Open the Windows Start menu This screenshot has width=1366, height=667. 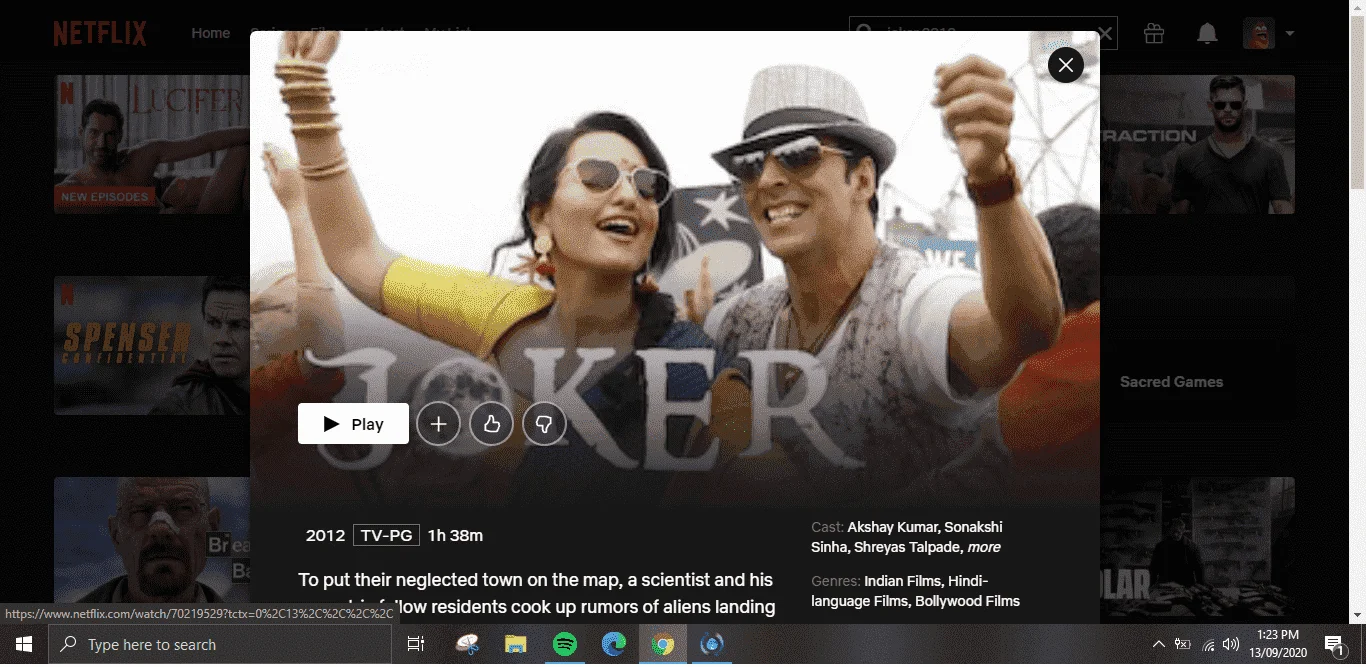[x=24, y=645]
